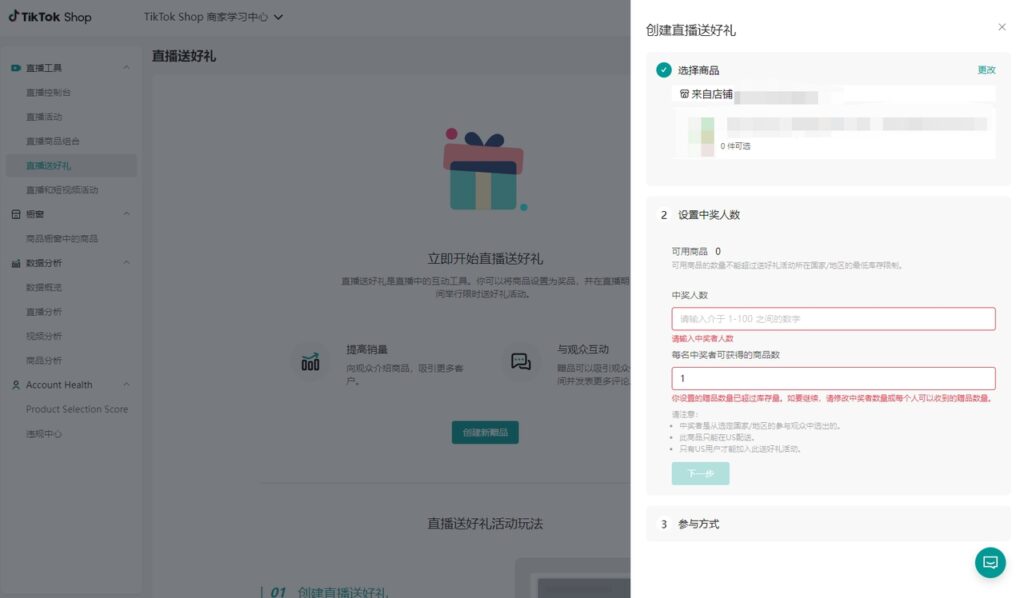The height and width of the screenshot is (598, 1024).
Task: Click the 数据分析 chart icon in sidebar
Action: 16,263
